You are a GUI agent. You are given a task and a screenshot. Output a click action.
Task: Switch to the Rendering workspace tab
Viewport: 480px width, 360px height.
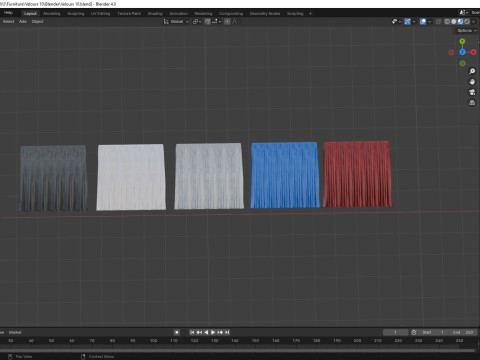point(203,13)
